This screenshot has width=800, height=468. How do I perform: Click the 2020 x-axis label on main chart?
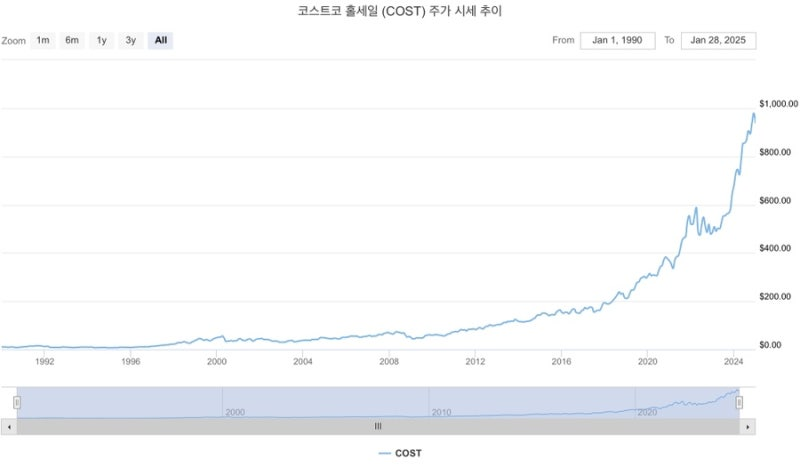pos(647,361)
